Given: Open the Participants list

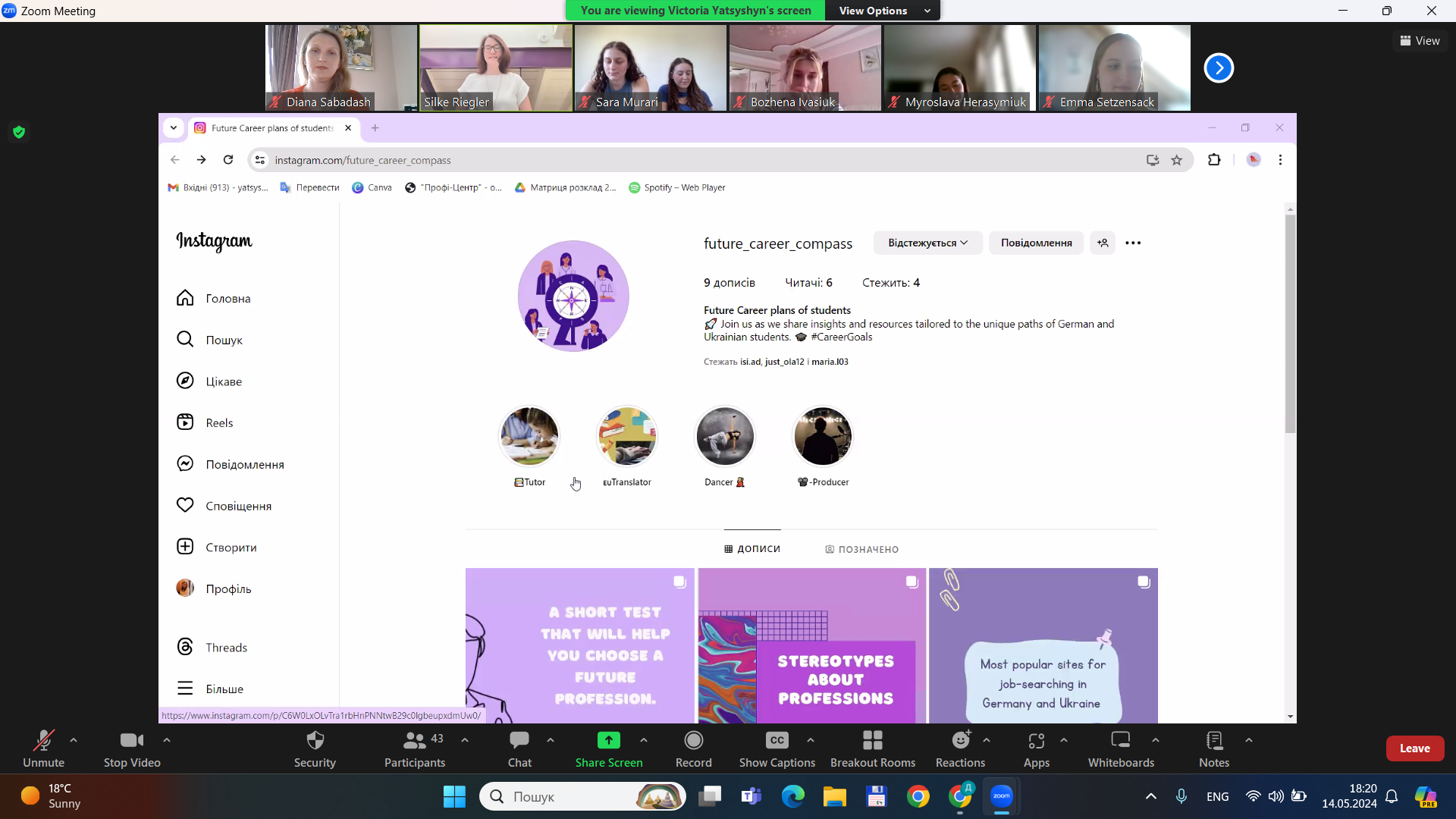Looking at the screenshot, I should click(x=415, y=740).
